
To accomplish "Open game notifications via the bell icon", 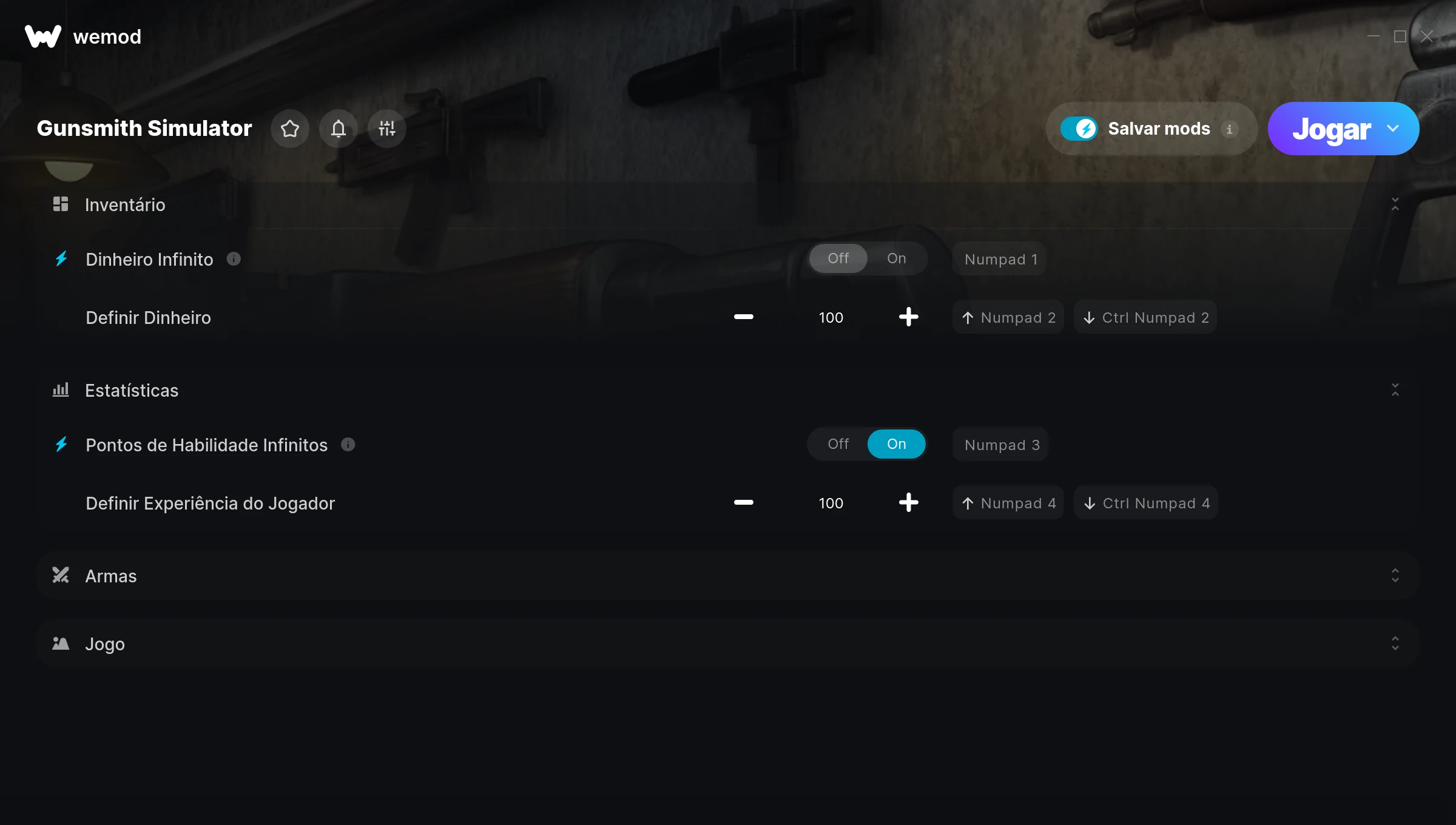I will coord(339,129).
